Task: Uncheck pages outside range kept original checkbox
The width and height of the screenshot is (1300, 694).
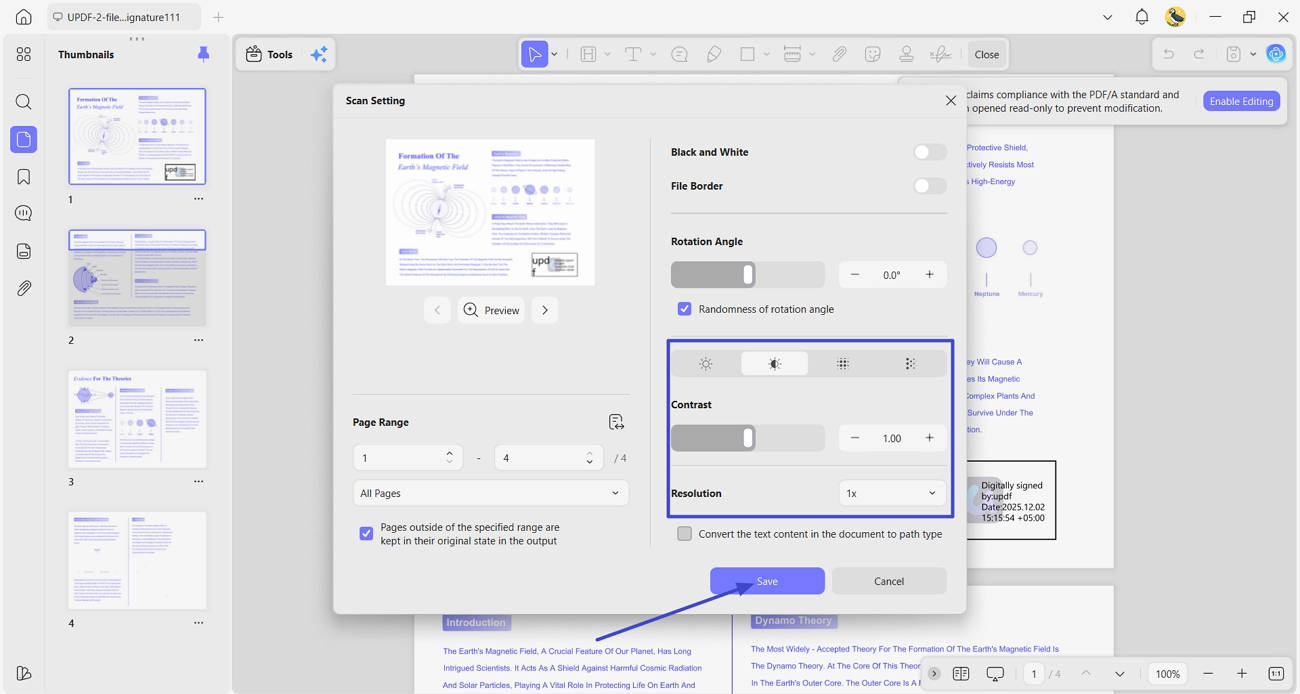Action: 366,534
